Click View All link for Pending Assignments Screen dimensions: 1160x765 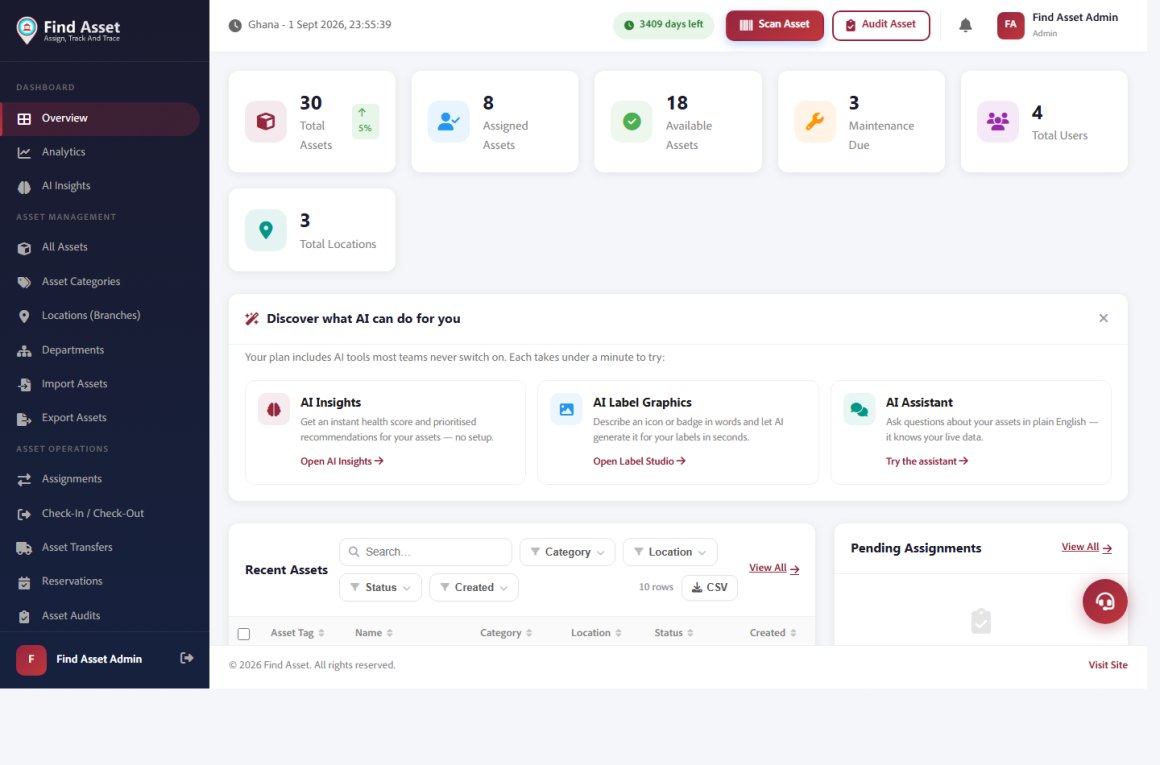[1087, 547]
